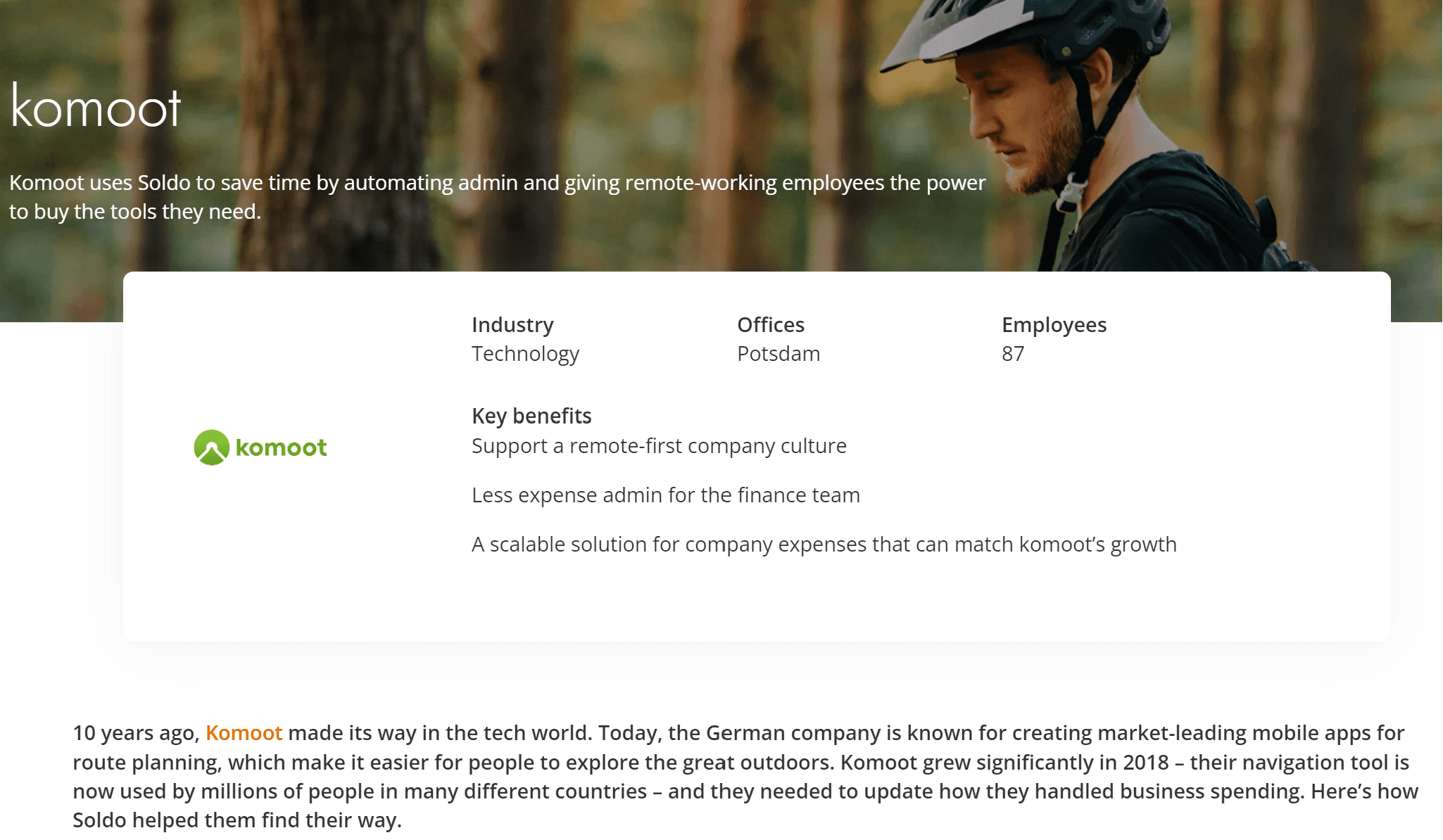This screenshot has width=1443, height=840.
Task: Click the orange Komoot hyperlink
Action: click(x=244, y=733)
